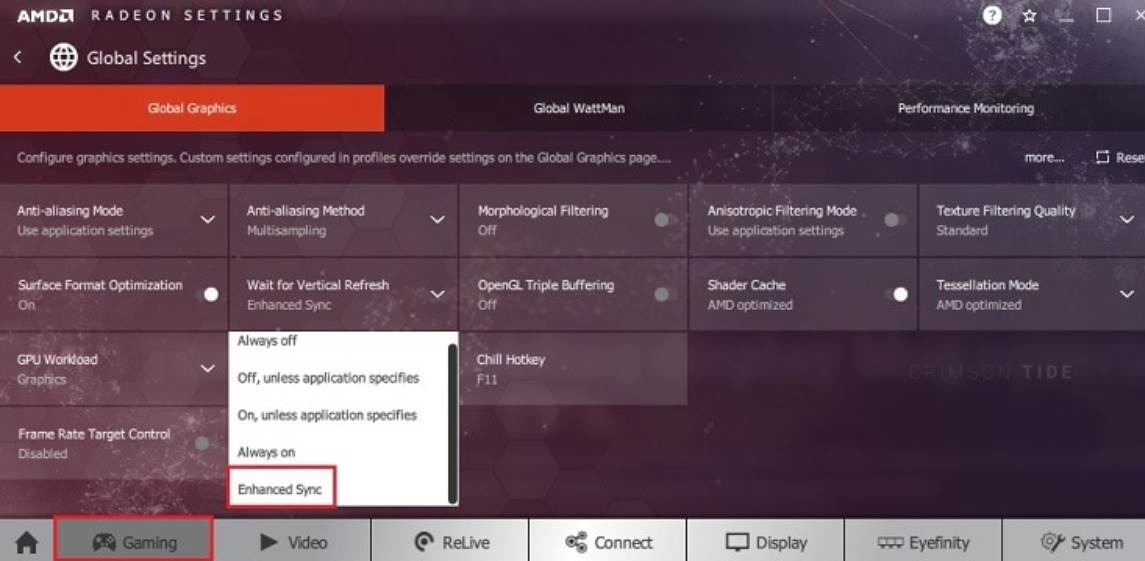The width and height of the screenshot is (1145, 561).
Task: Expand GPU Workload dropdown
Action: (208, 368)
